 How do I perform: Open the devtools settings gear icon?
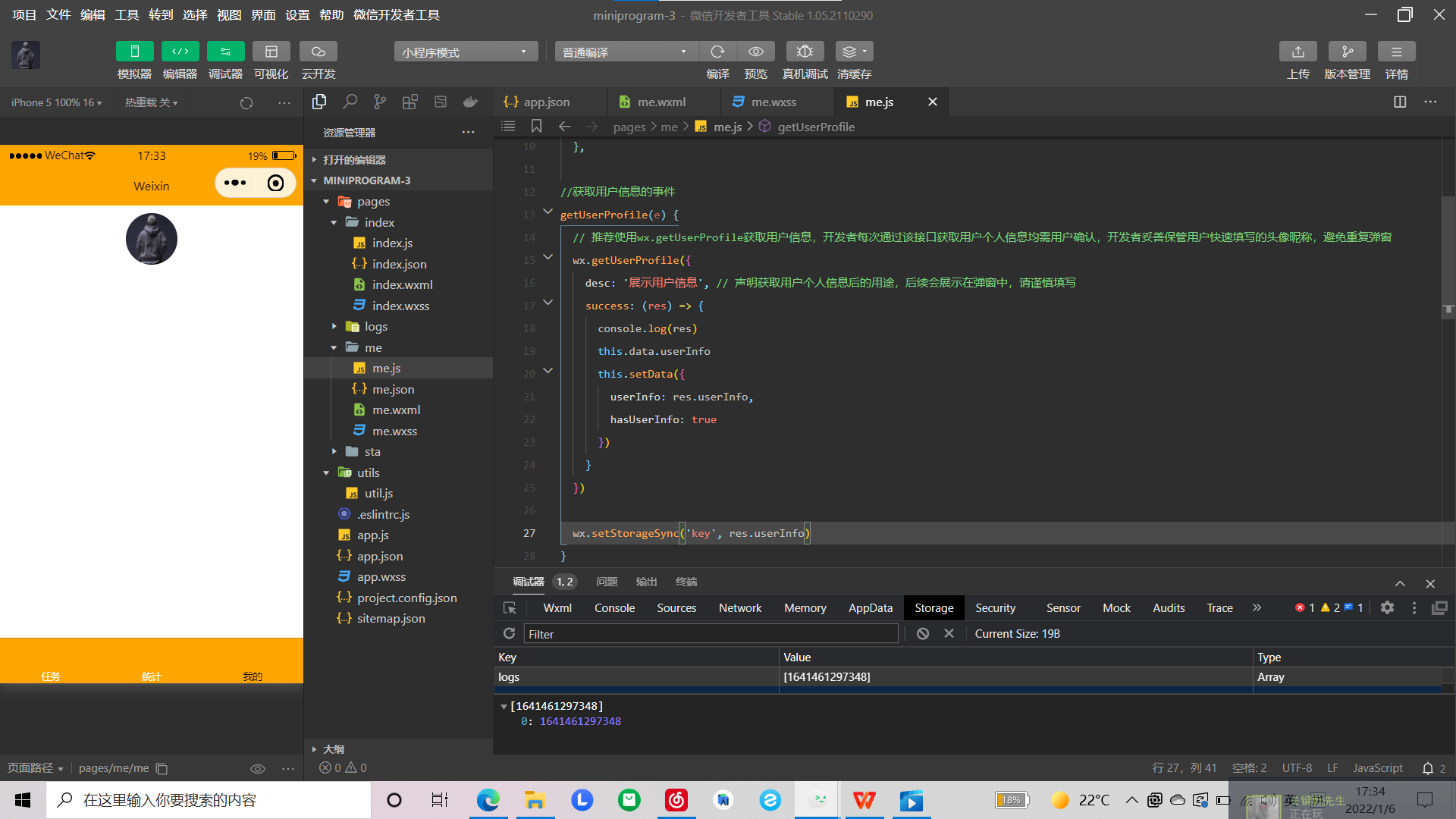click(1387, 607)
